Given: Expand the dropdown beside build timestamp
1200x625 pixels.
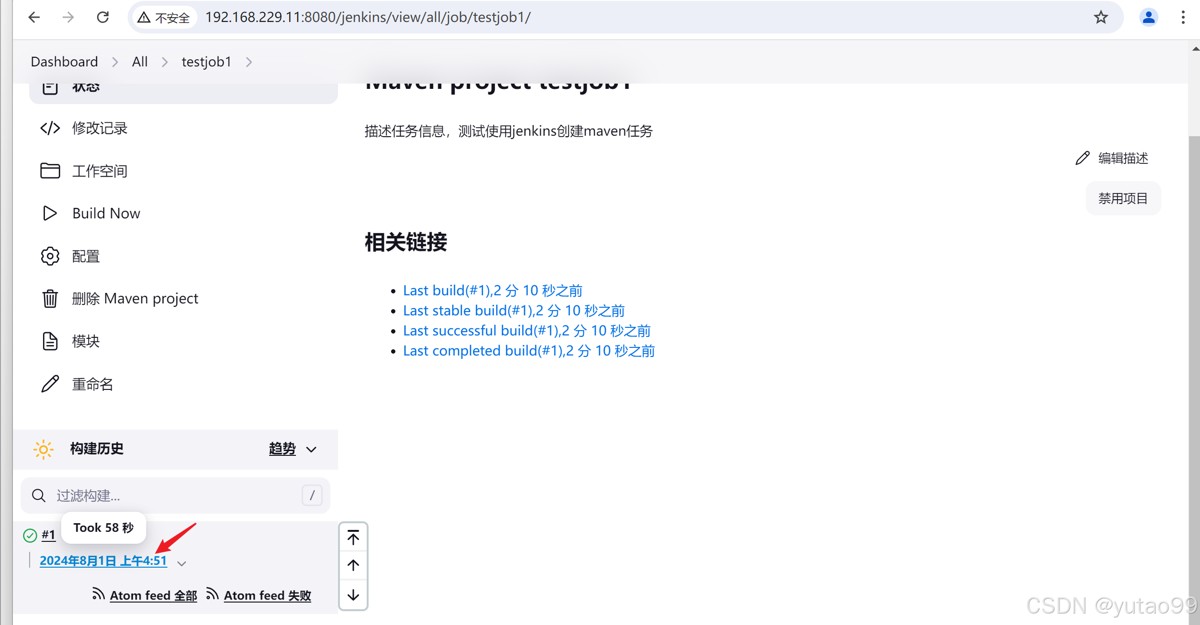Looking at the screenshot, I should (181, 563).
